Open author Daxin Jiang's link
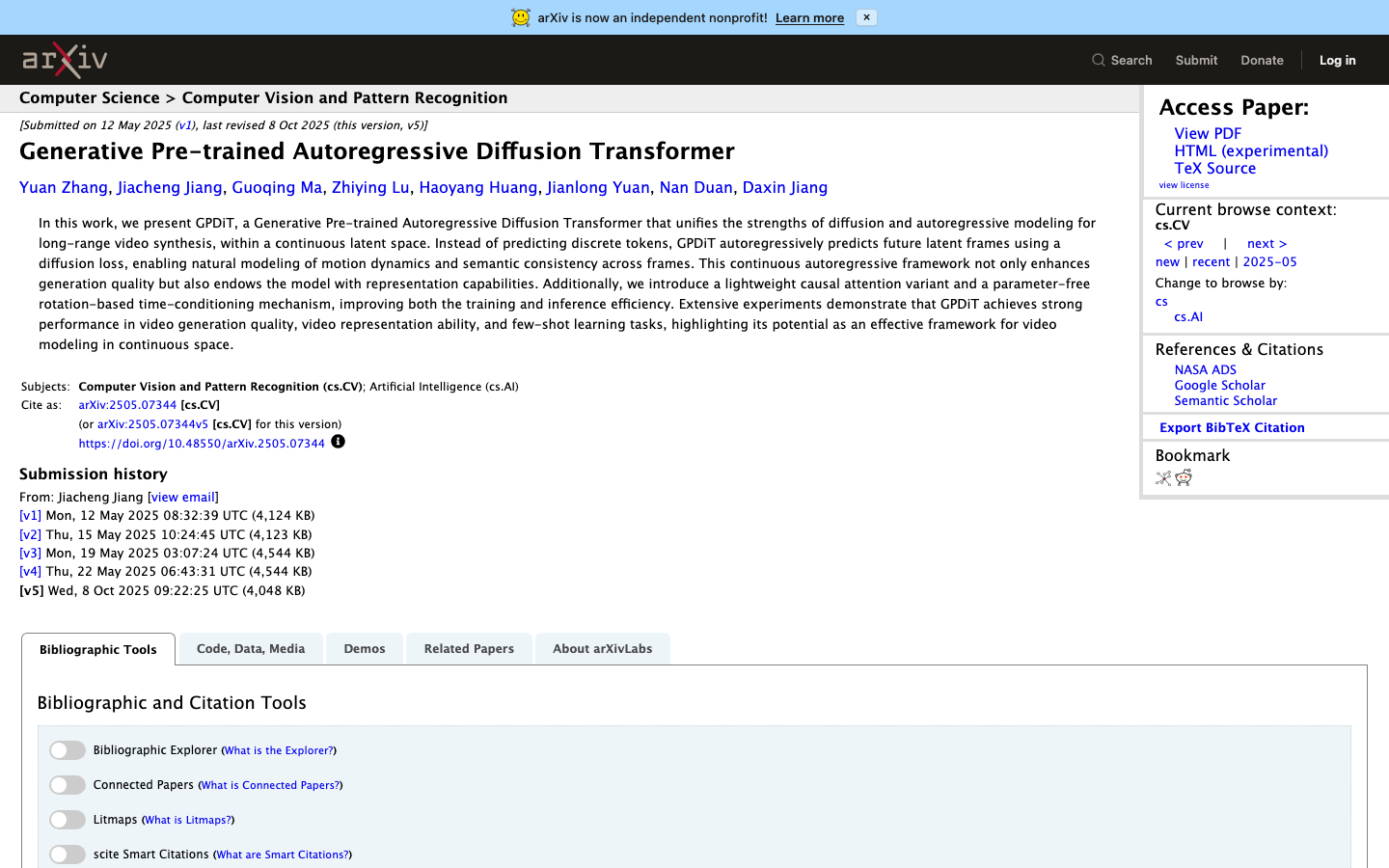The image size is (1389, 868). click(x=785, y=187)
